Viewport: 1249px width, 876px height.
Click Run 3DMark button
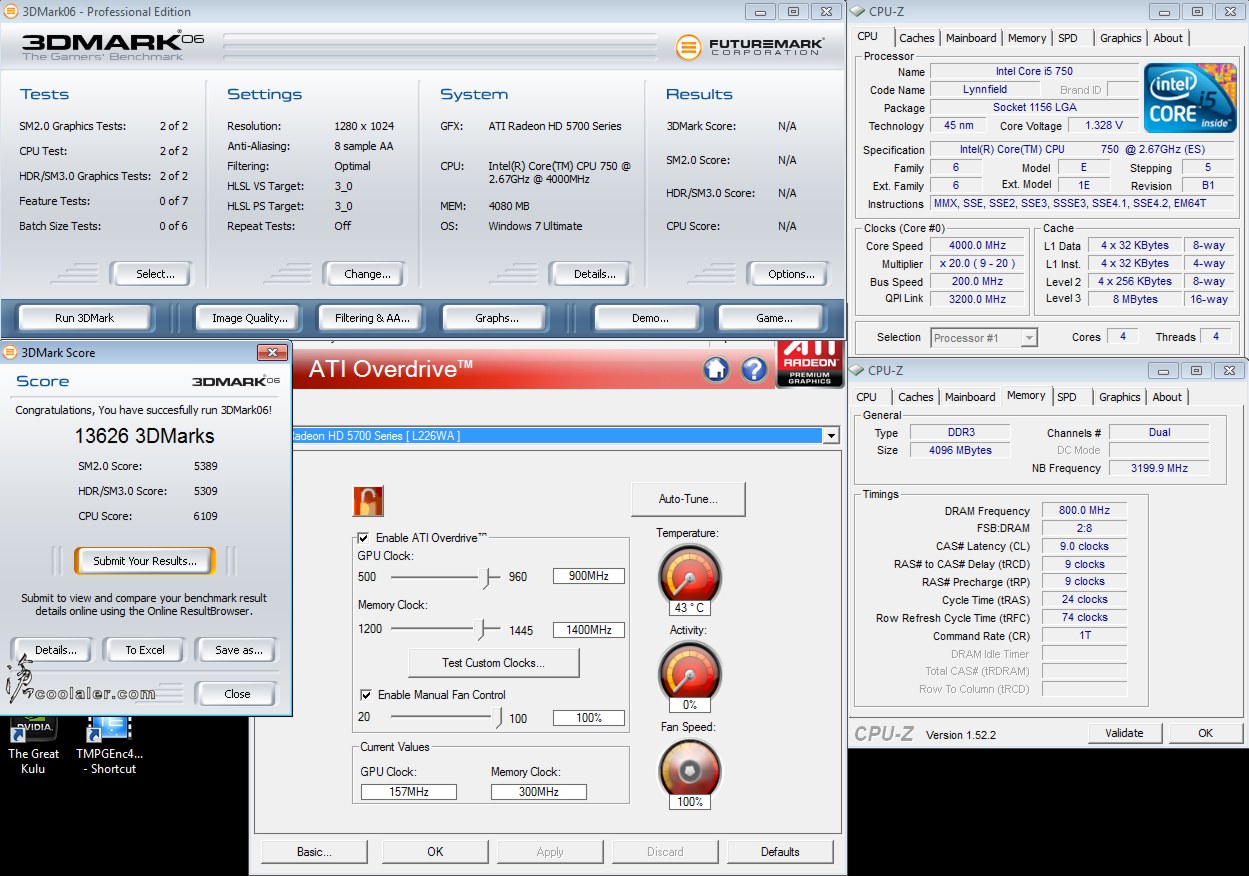(x=85, y=318)
